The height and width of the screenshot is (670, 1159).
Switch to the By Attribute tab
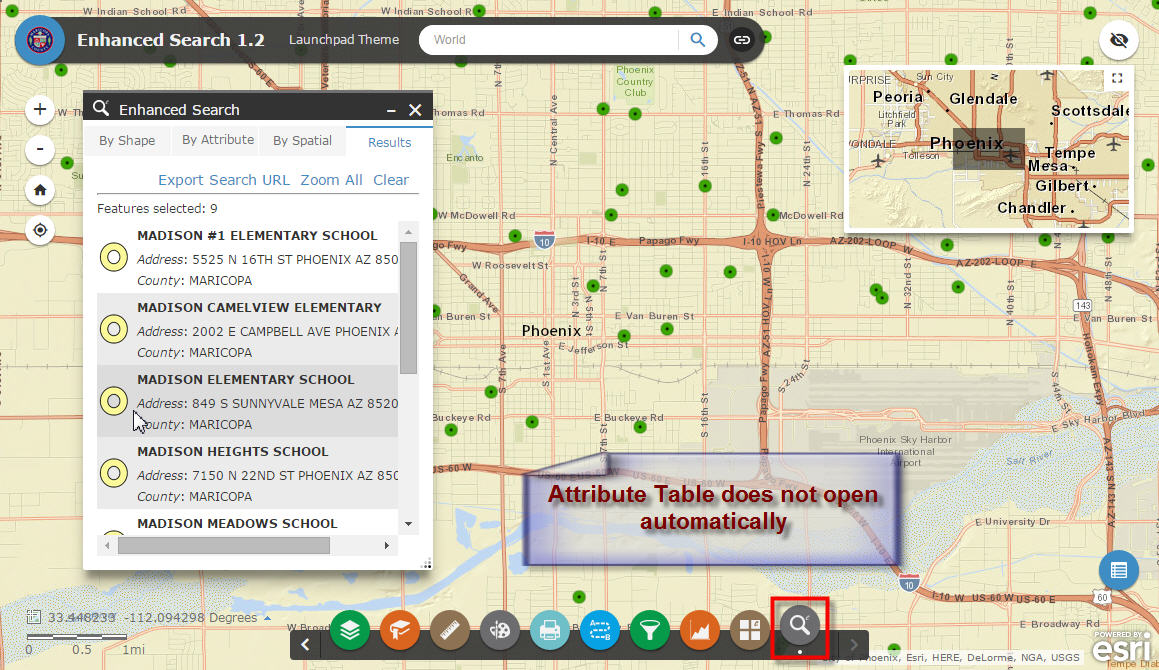[218, 140]
